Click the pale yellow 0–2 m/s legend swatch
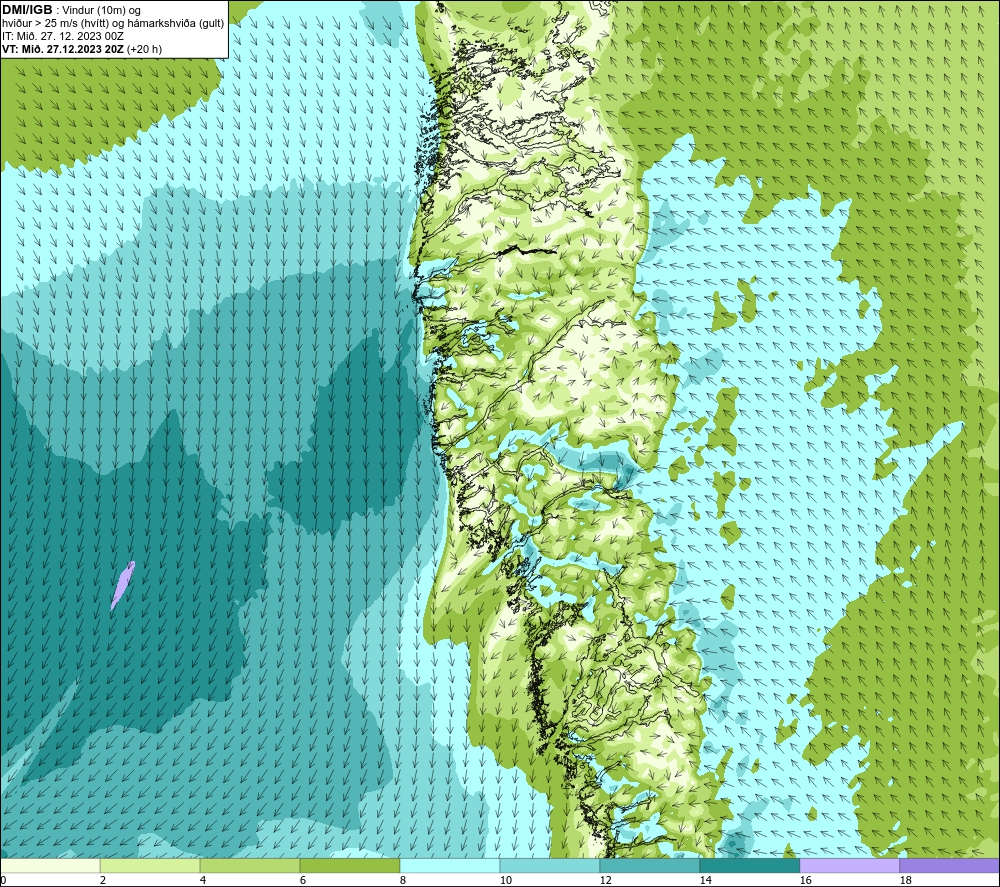This screenshot has height=887, width=1000. coord(50,865)
